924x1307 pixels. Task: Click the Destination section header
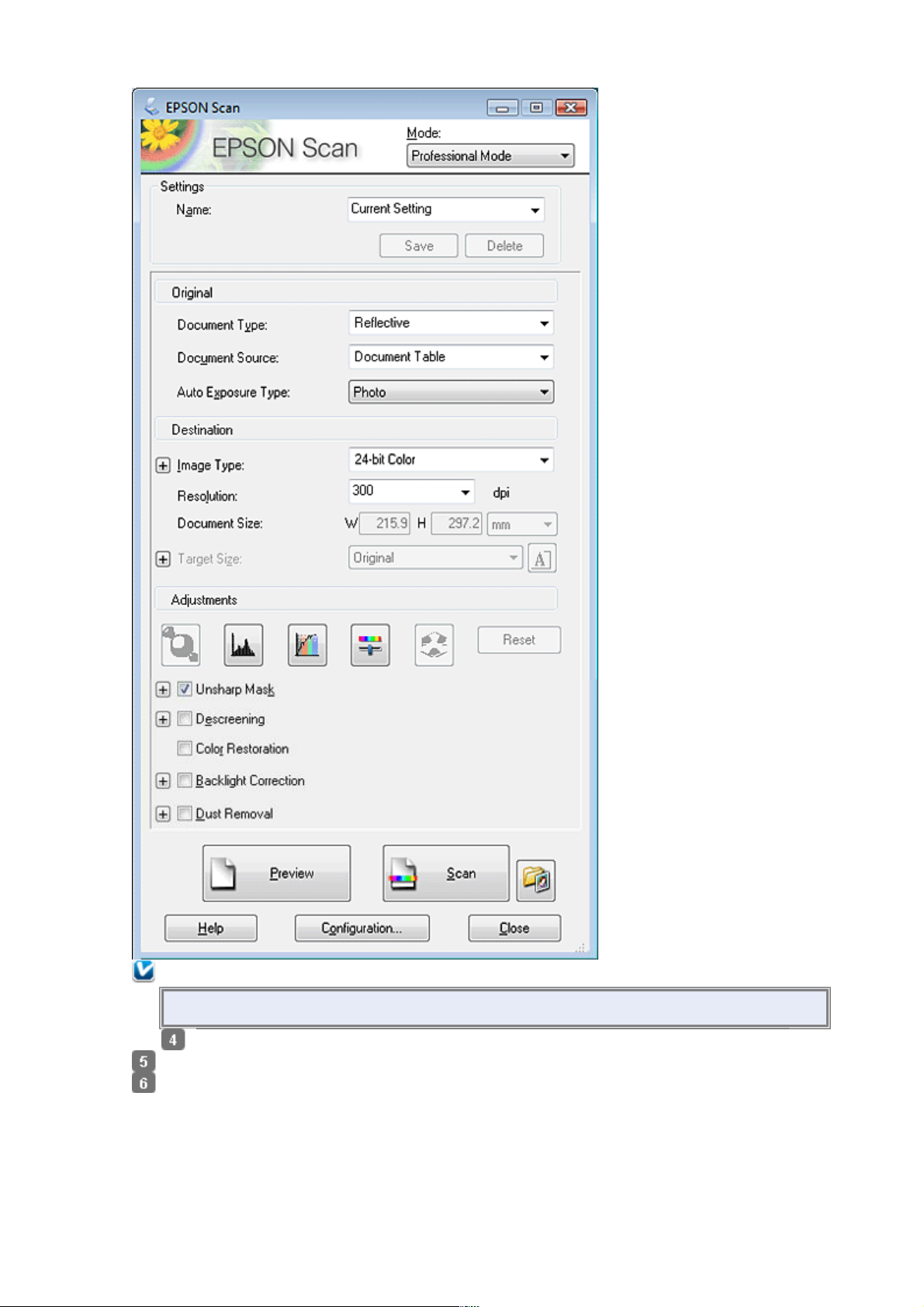point(356,429)
